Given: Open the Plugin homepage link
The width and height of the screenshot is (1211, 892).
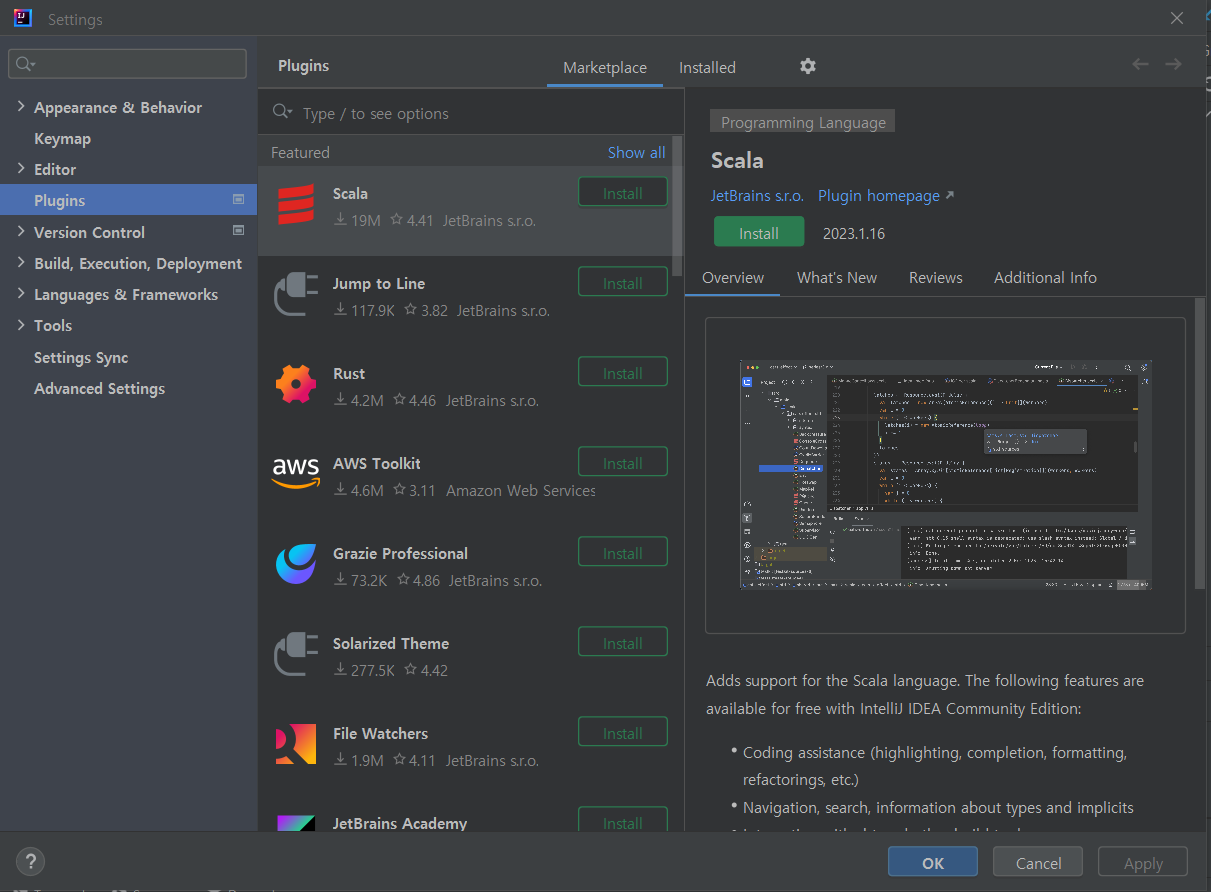Looking at the screenshot, I should [886, 195].
